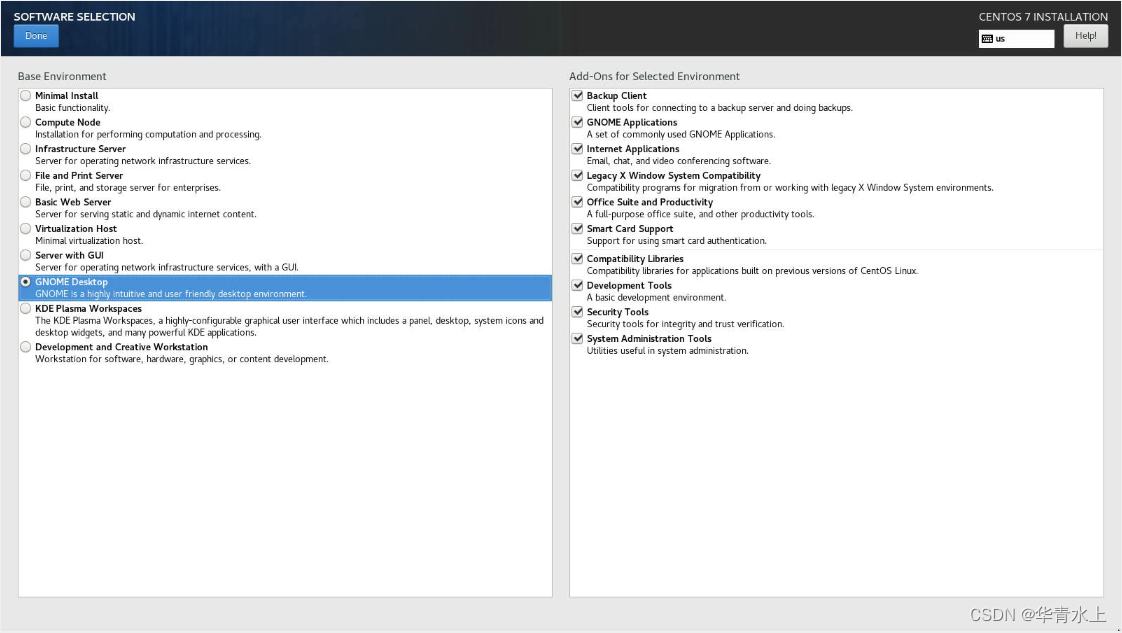This screenshot has height=633, width=1122.
Task: Click 'Email, chat, and video conferencing software.'
Action: tap(678, 161)
